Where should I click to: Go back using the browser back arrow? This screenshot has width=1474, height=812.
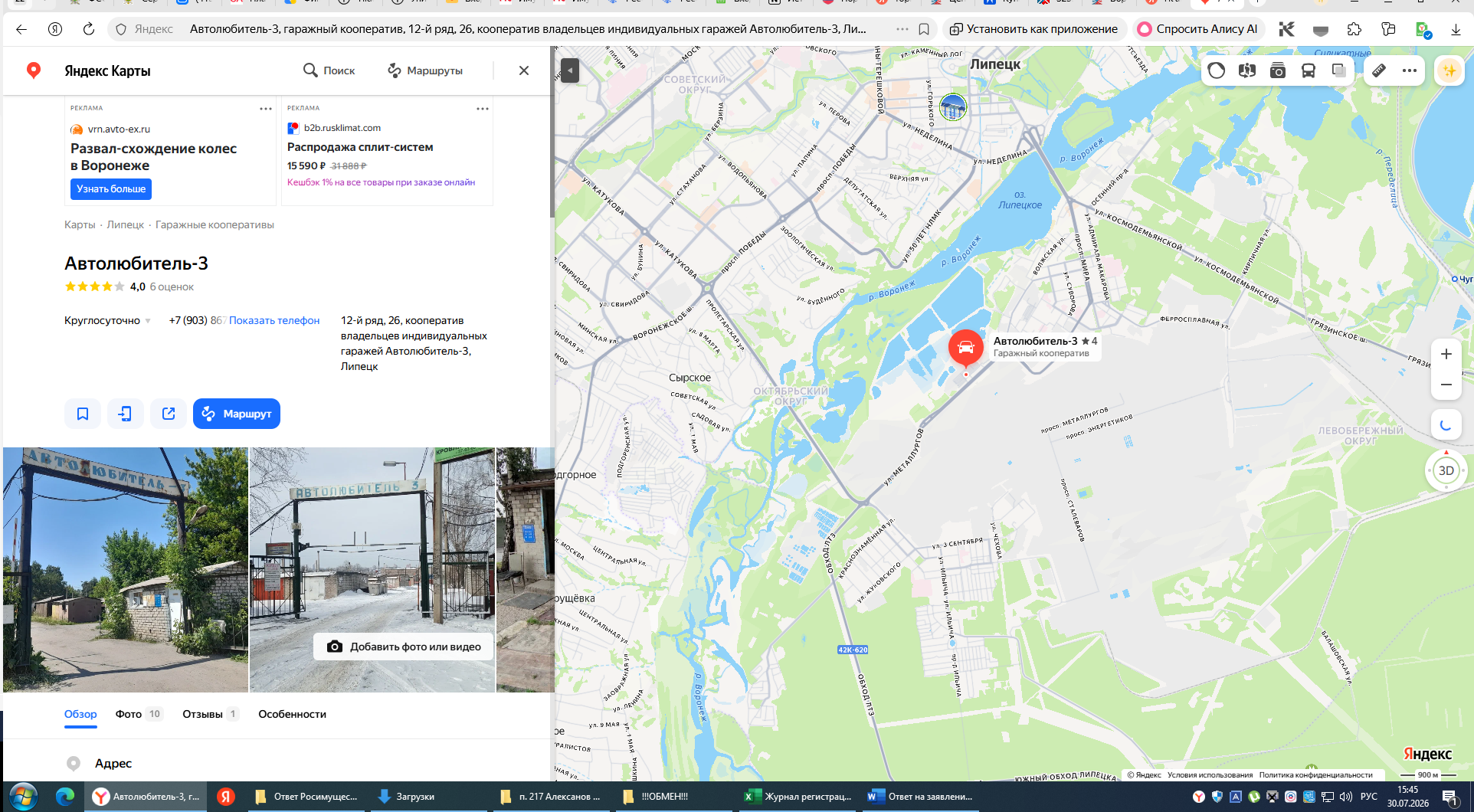click(21, 29)
